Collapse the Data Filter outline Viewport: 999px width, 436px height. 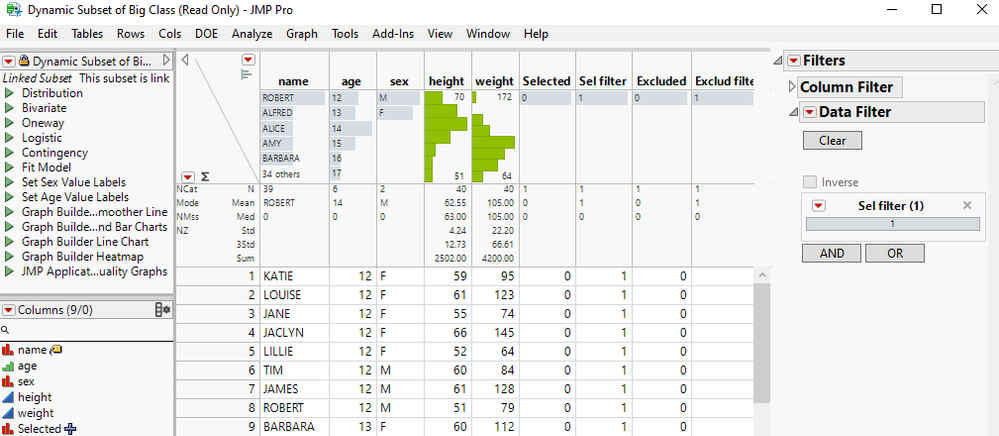coord(793,112)
